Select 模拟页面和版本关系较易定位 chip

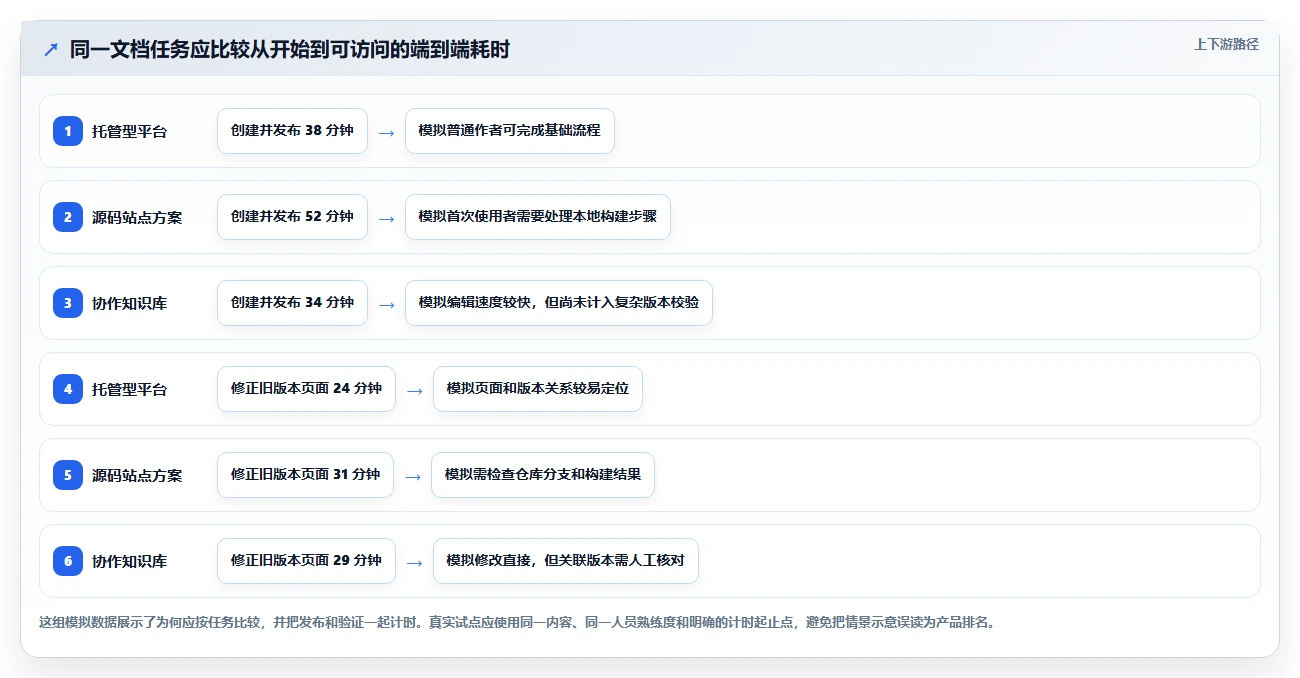(537, 389)
